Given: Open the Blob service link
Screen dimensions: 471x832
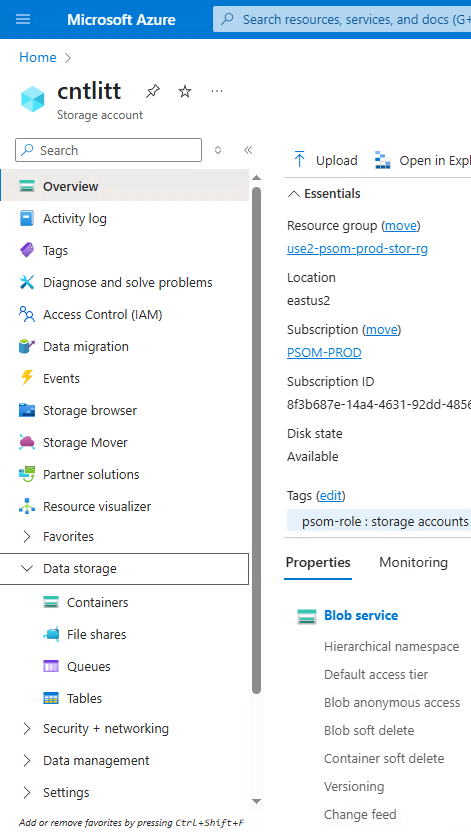Looking at the screenshot, I should tap(361, 616).
